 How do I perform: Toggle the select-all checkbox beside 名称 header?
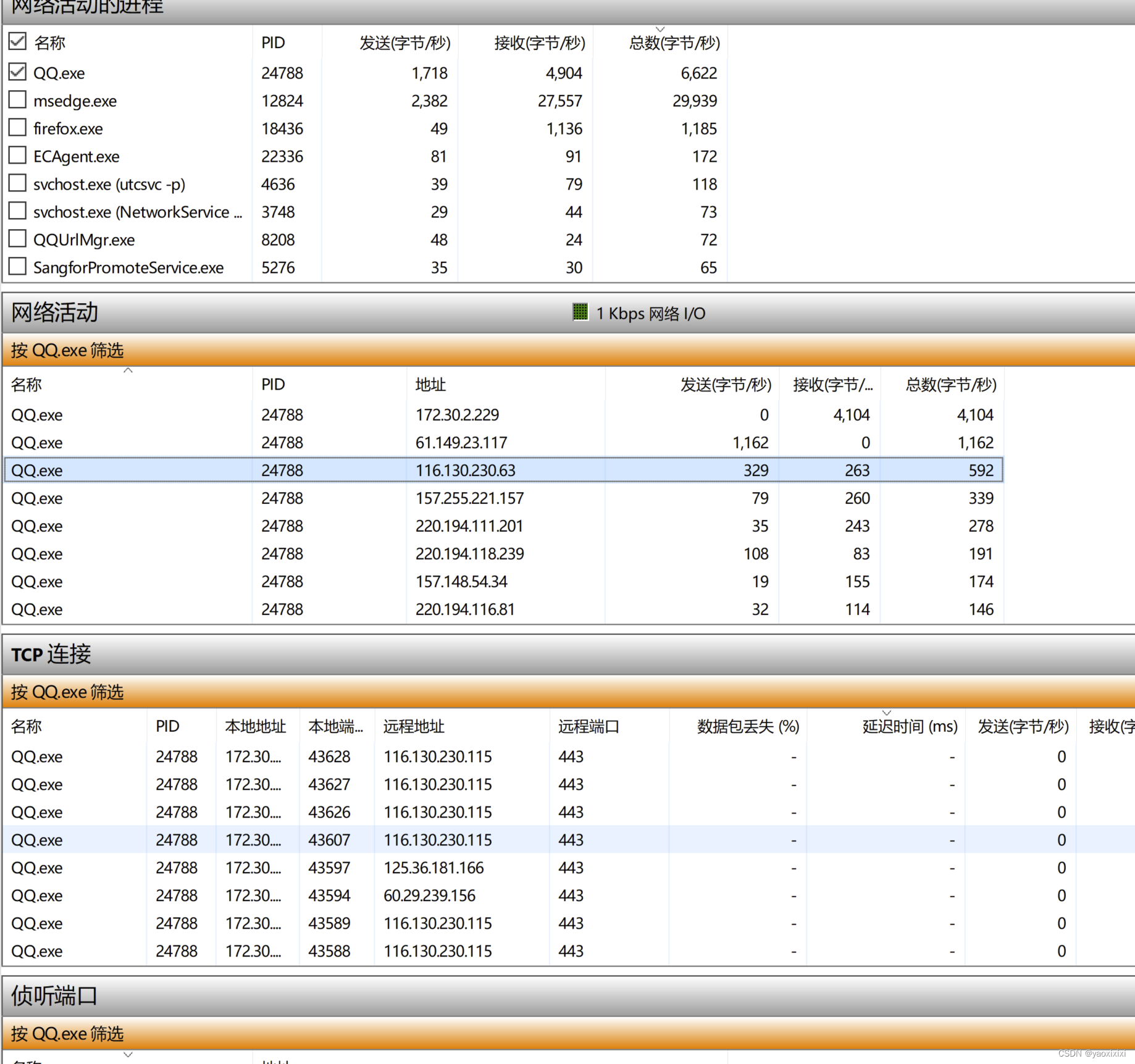point(17,41)
